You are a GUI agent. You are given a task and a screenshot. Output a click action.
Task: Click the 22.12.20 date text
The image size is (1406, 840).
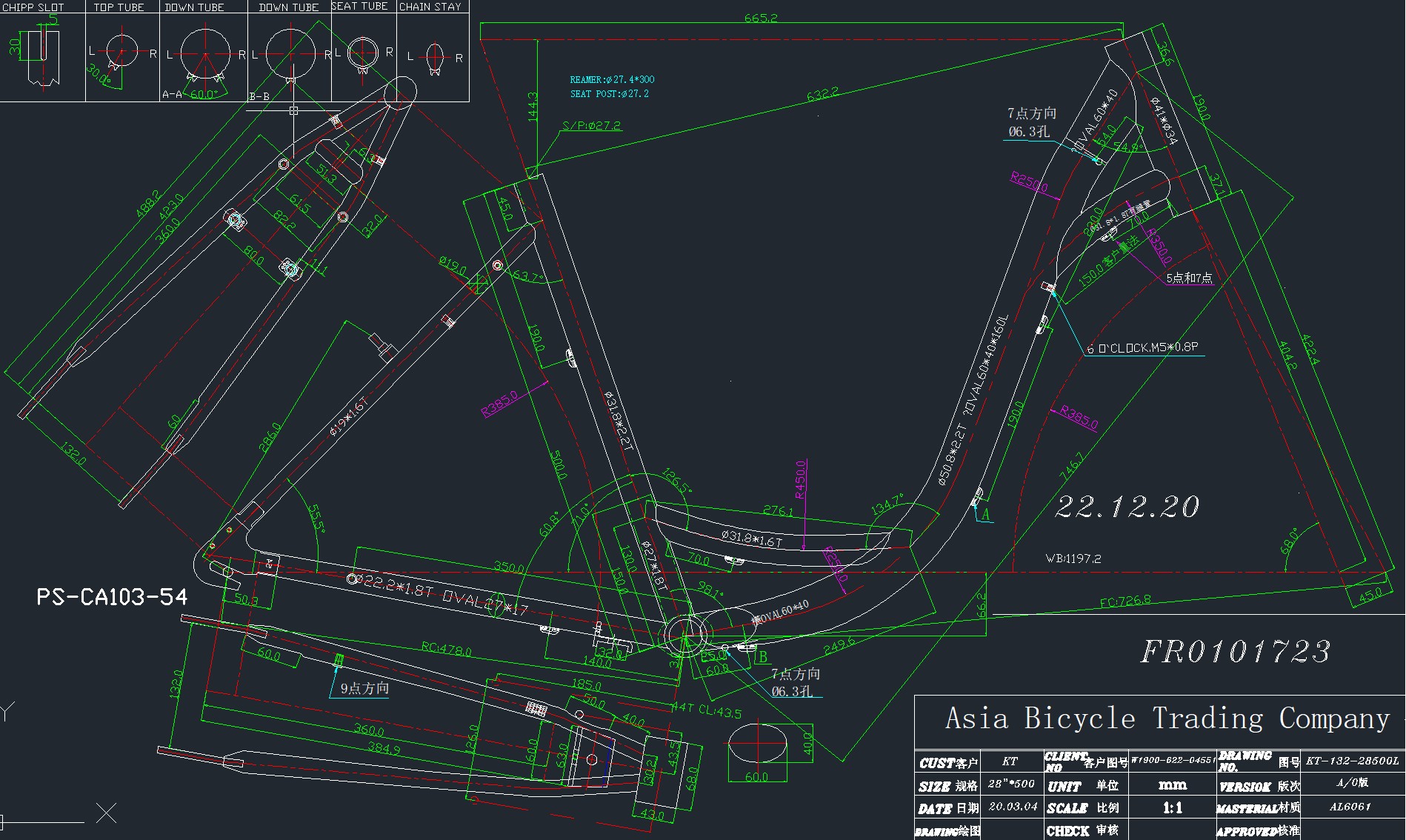1127,507
